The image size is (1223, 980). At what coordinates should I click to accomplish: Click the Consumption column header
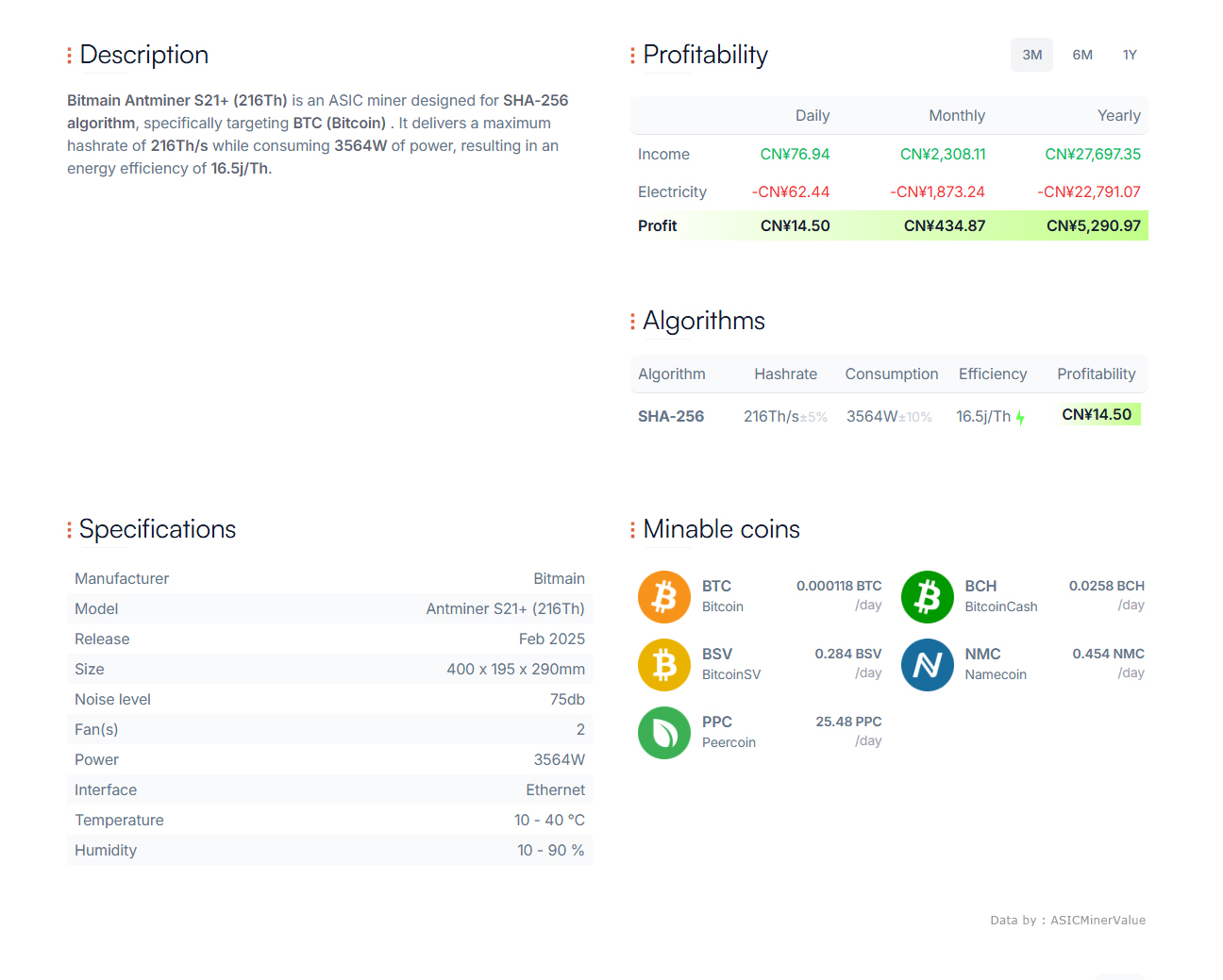click(892, 374)
